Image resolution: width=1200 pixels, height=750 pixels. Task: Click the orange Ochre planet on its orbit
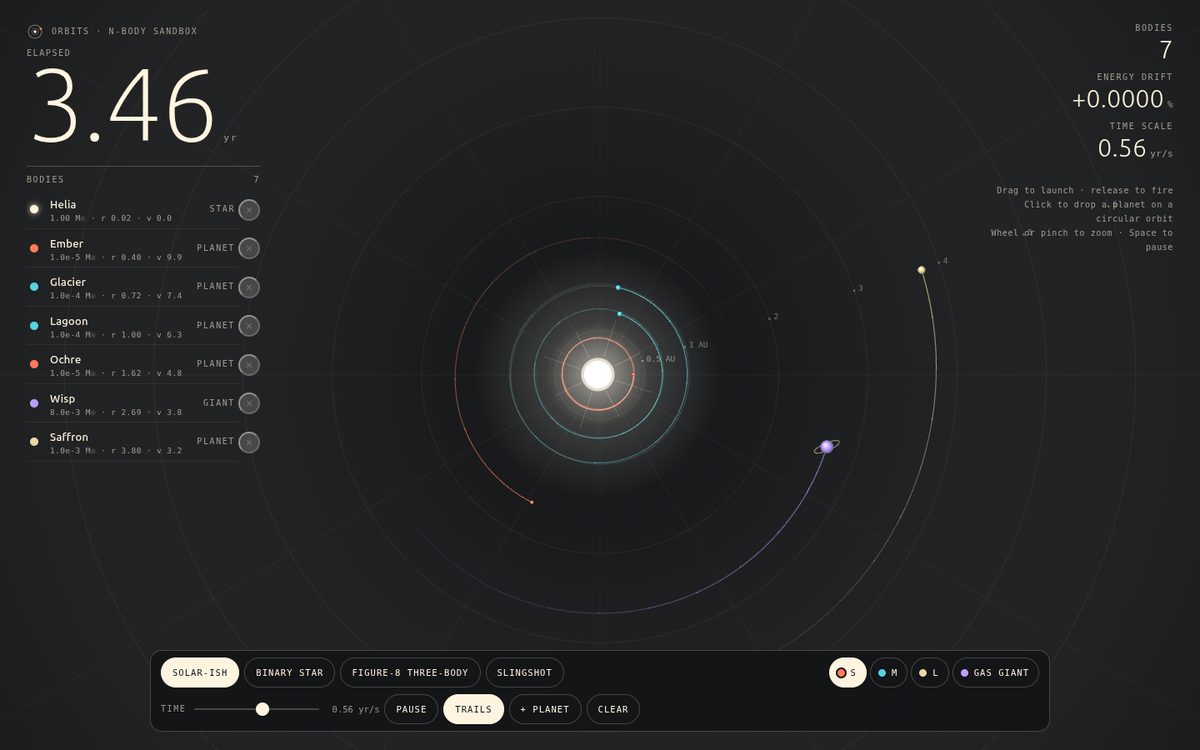[532, 502]
